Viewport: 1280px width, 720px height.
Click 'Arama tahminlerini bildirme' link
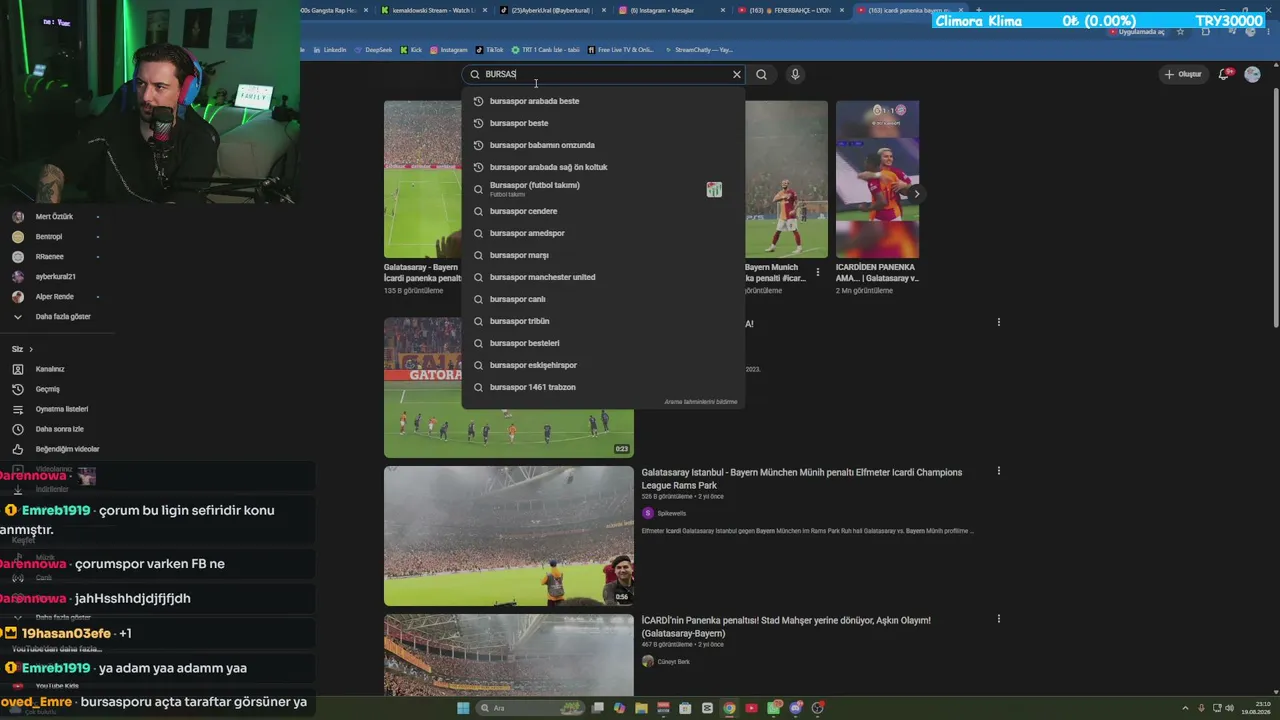pos(701,402)
